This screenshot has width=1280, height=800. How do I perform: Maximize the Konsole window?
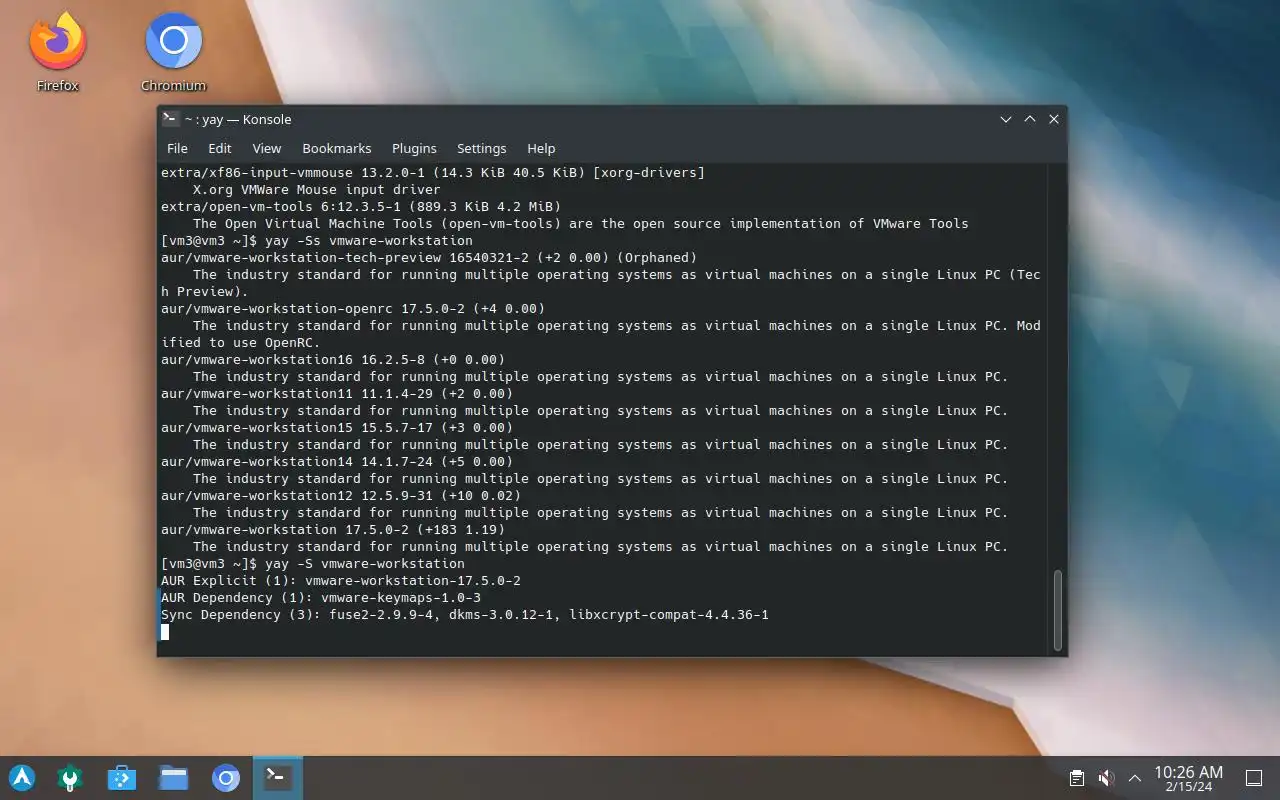click(x=1030, y=119)
